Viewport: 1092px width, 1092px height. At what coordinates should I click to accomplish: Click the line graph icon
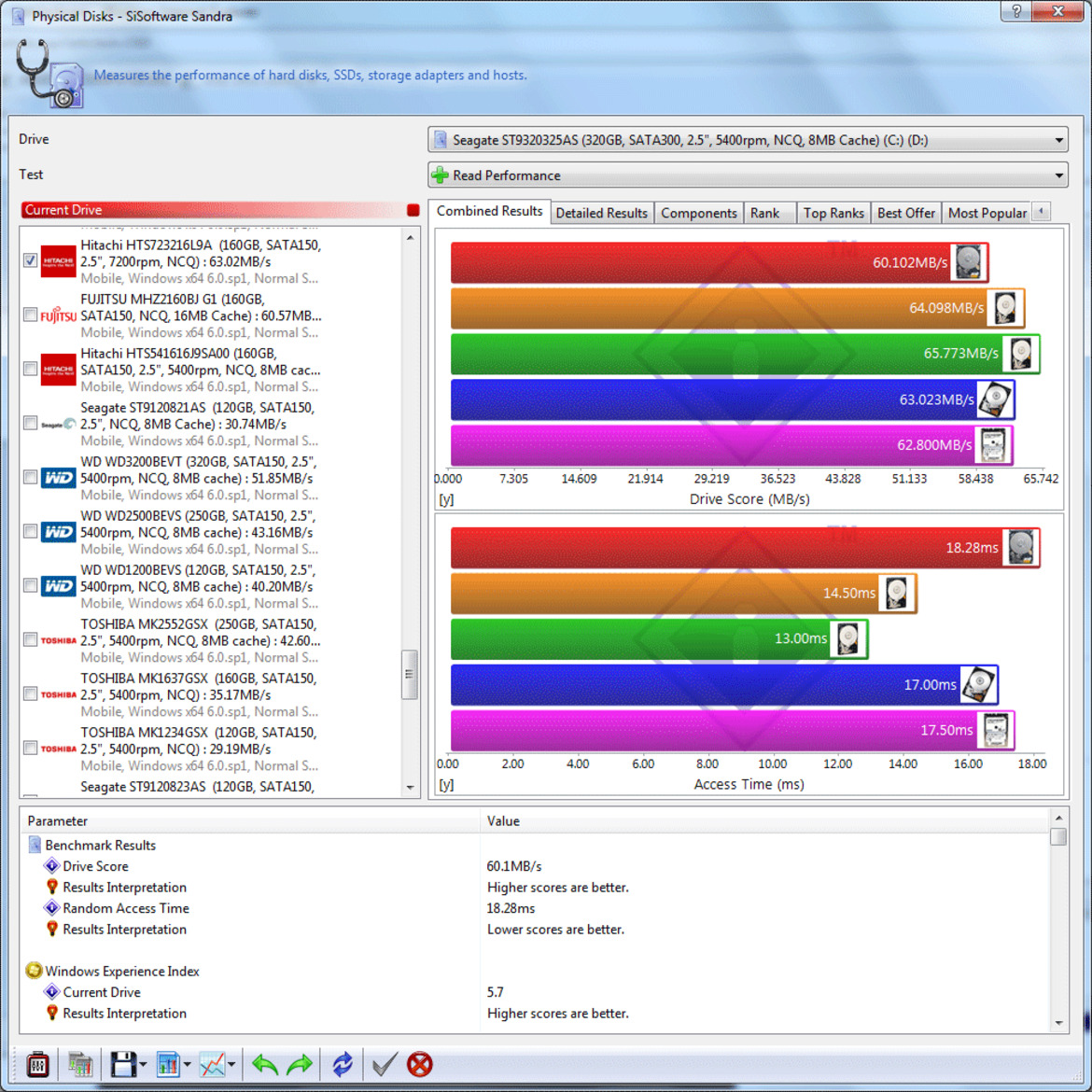click(x=213, y=1064)
